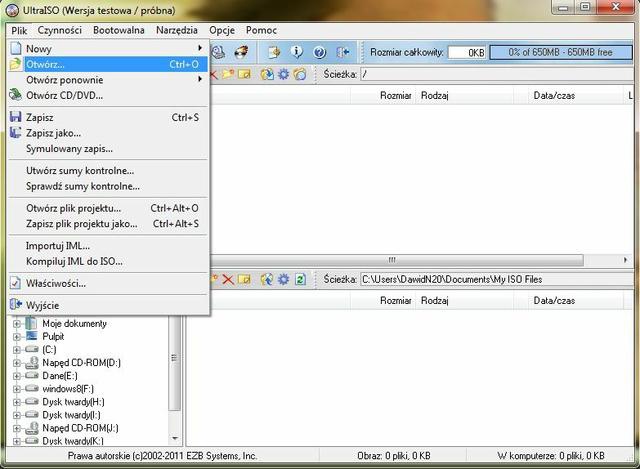Image resolution: width=640 pixels, height=469 pixels.
Task: Click the blank page icon beside Nowy
Action: click(x=16, y=48)
